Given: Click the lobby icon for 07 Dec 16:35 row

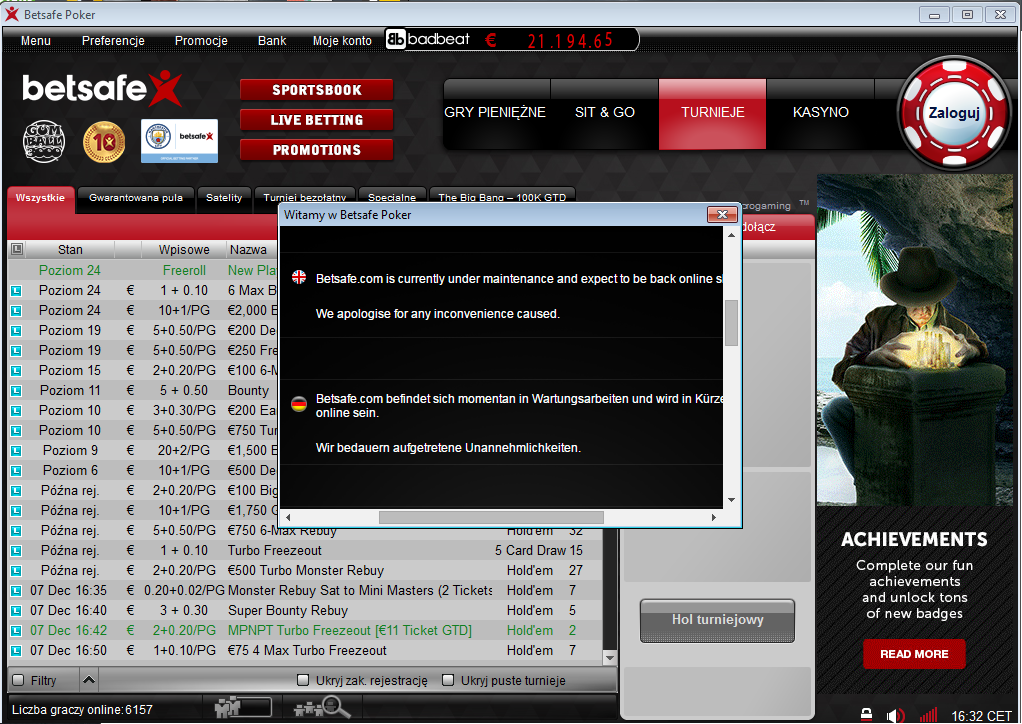Looking at the screenshot, I should coord(16,591).
